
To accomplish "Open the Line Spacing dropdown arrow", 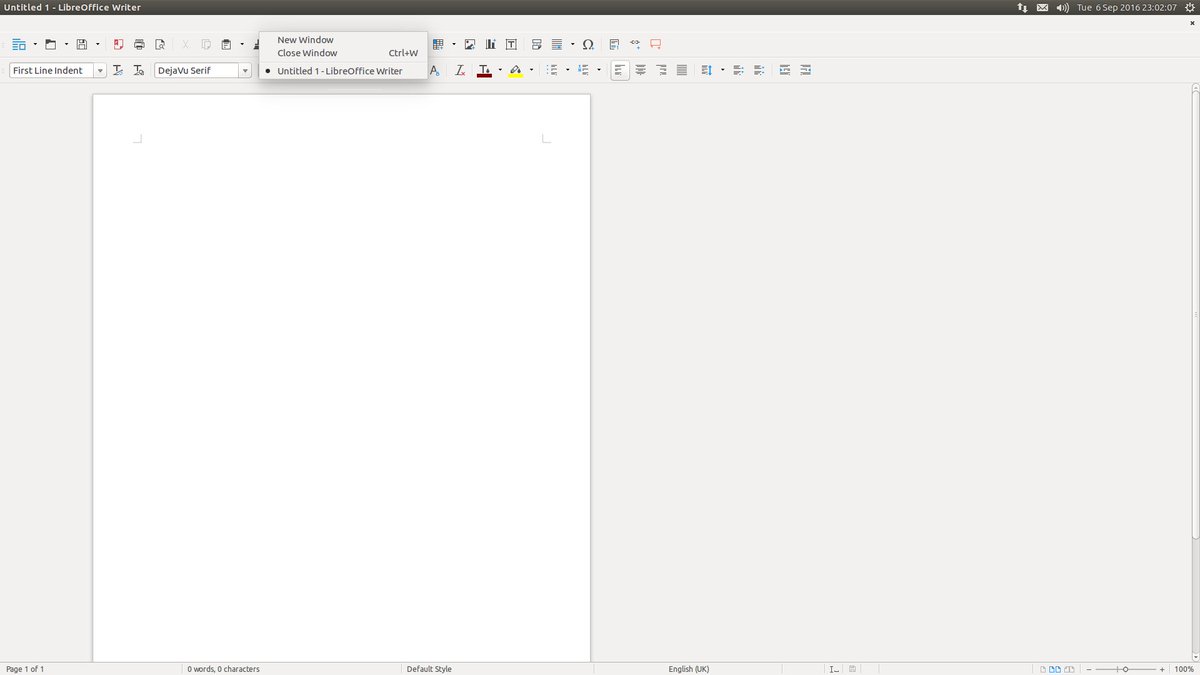I will (722, 70).
